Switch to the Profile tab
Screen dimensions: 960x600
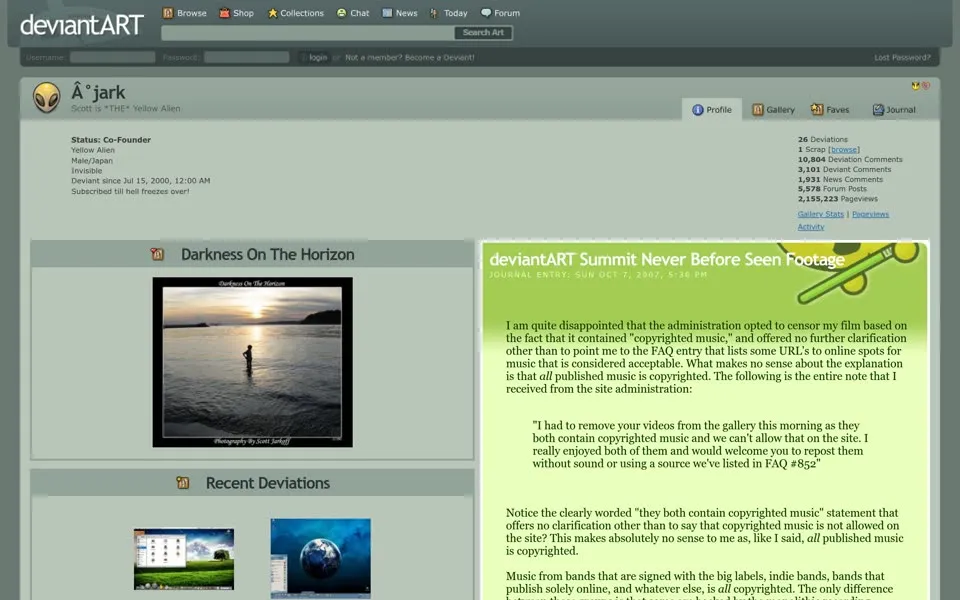[712, 110]
